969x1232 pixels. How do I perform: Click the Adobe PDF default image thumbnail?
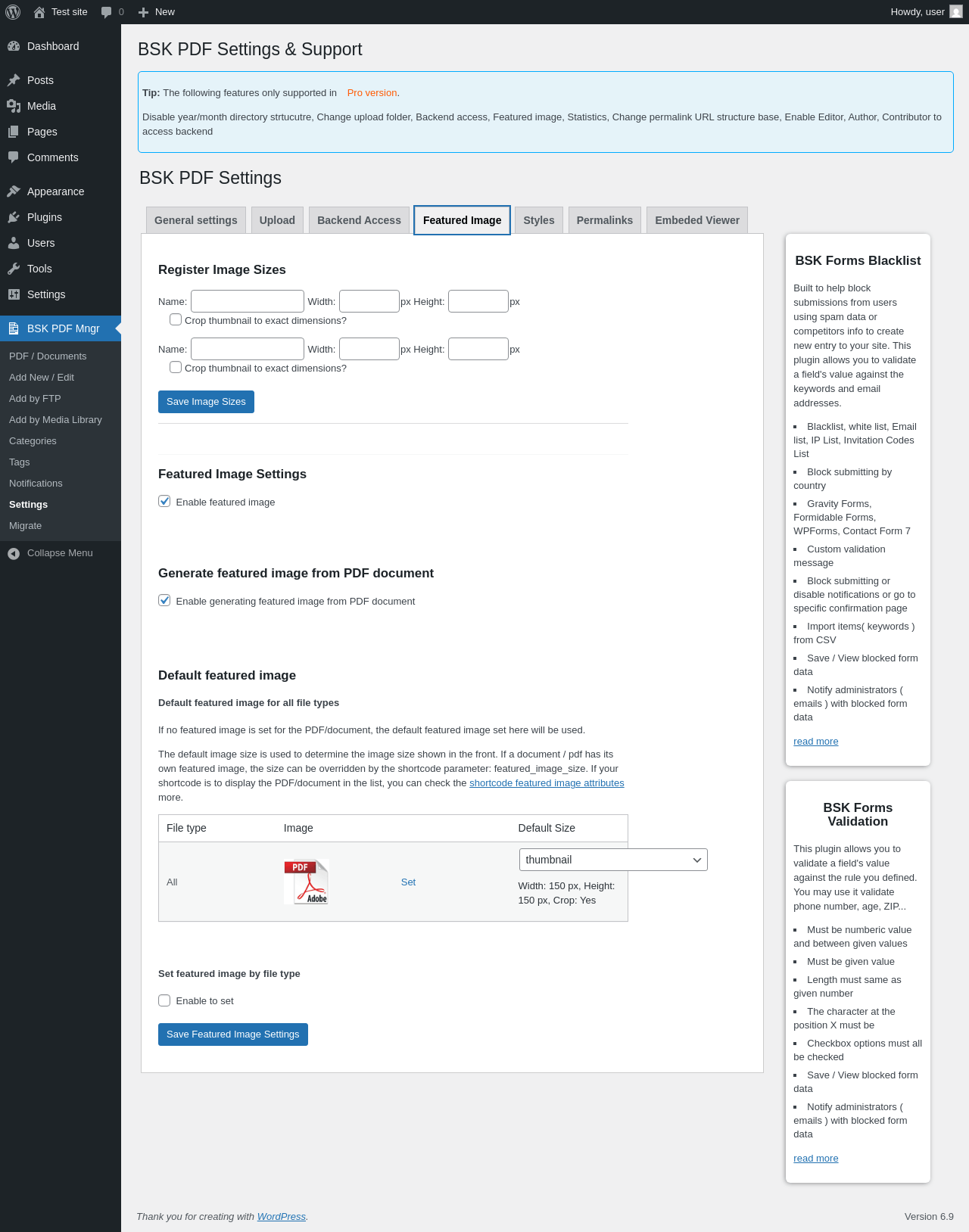click(307, 882)
